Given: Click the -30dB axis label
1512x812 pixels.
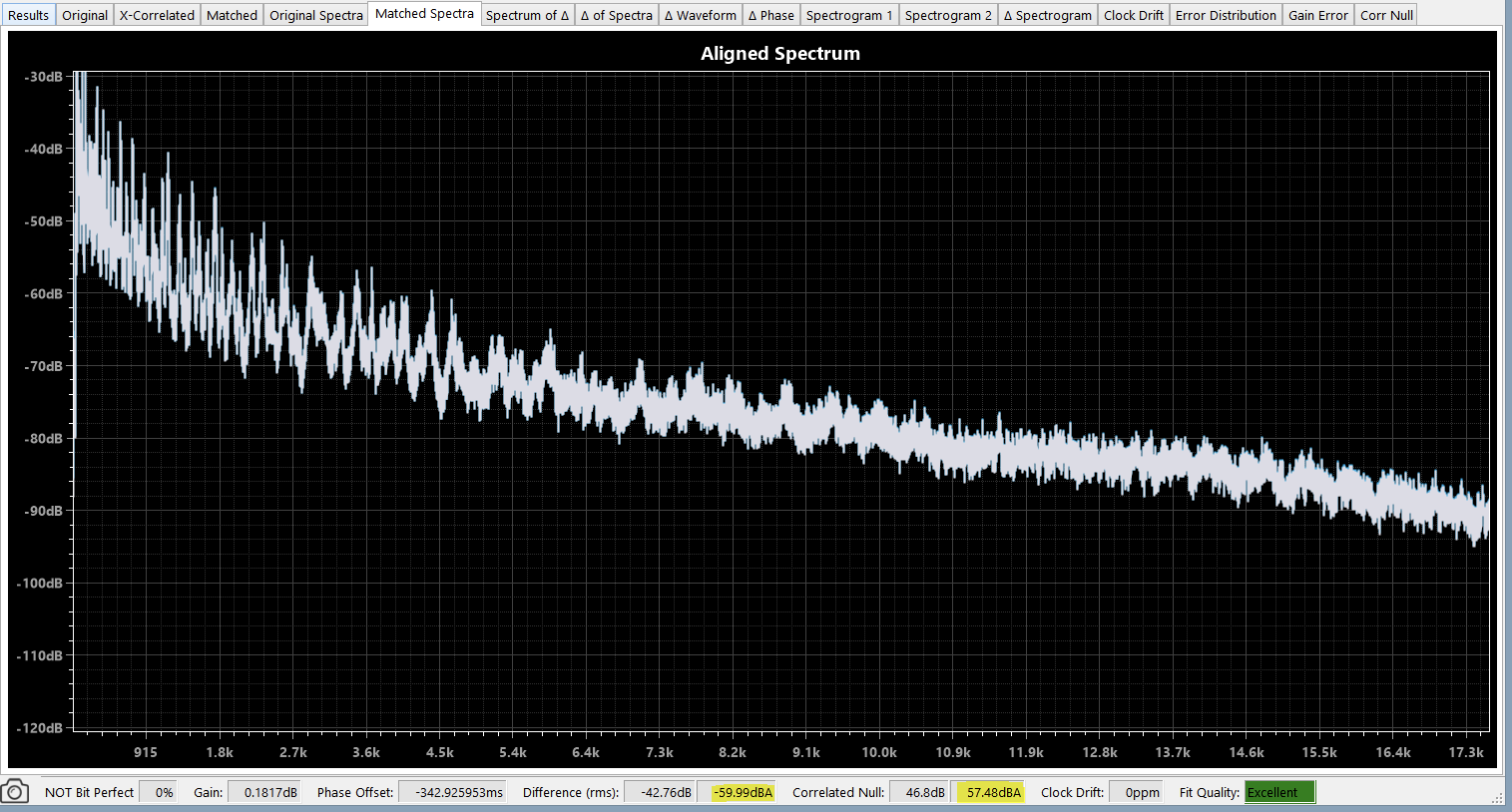Looking at the screenshot, I should click(43, 77).
